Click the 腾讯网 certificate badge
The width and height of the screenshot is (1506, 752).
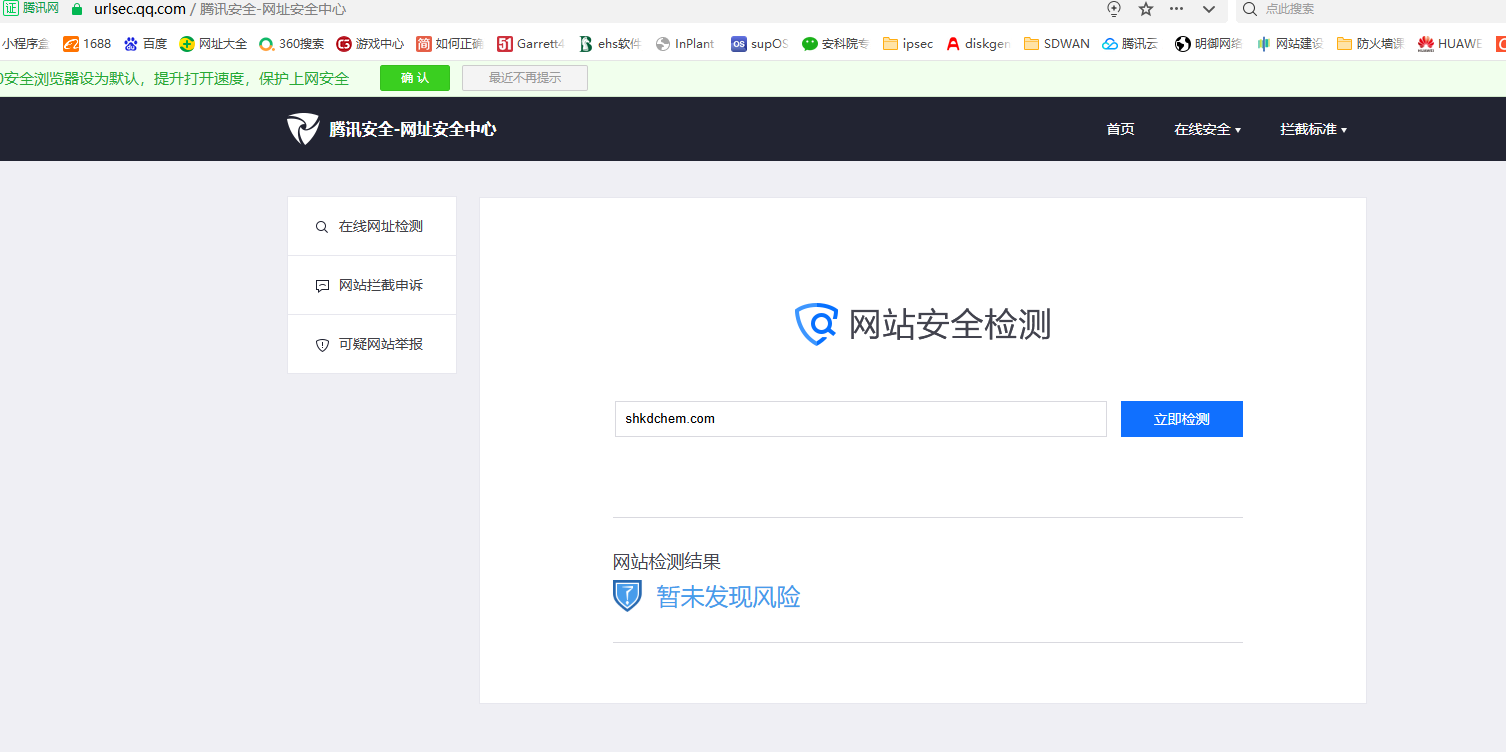31,8
